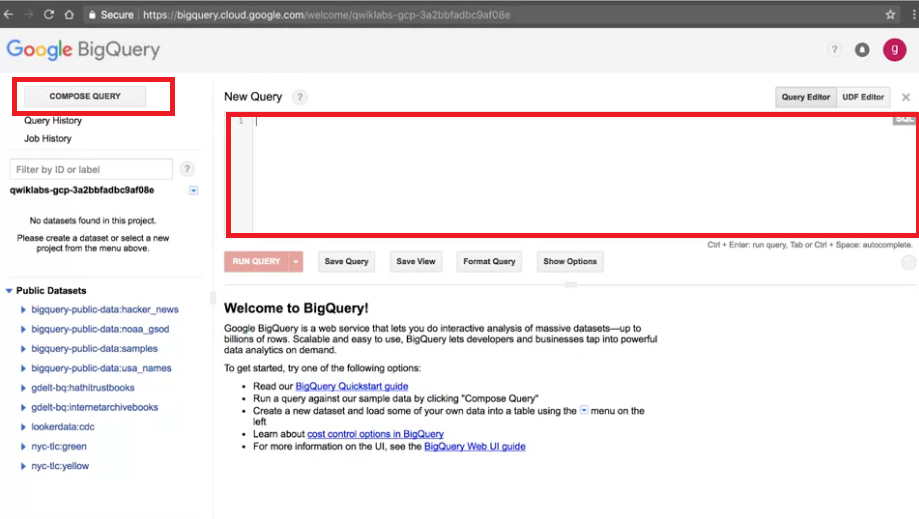Viewport: 919px width, 519px height.
Task: Expand nyc-tlc:yellow dataset
Action: tap(23, 466)
